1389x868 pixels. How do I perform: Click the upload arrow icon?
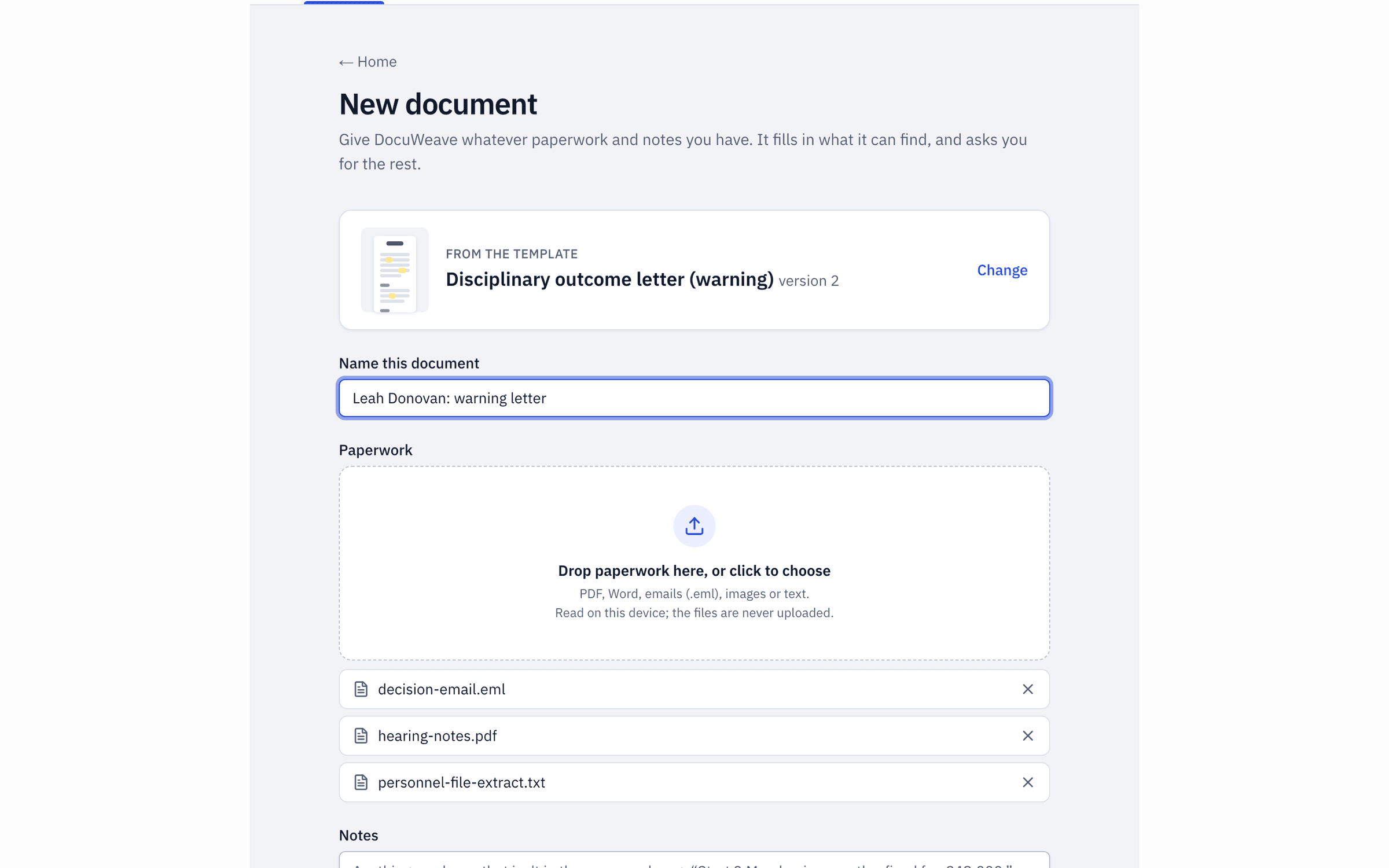pos(694,526)
